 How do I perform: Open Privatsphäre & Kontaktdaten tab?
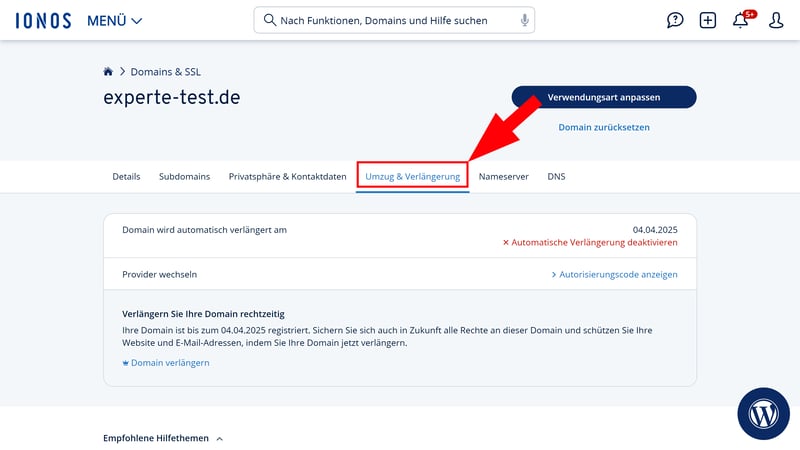(x=287, y=176)
